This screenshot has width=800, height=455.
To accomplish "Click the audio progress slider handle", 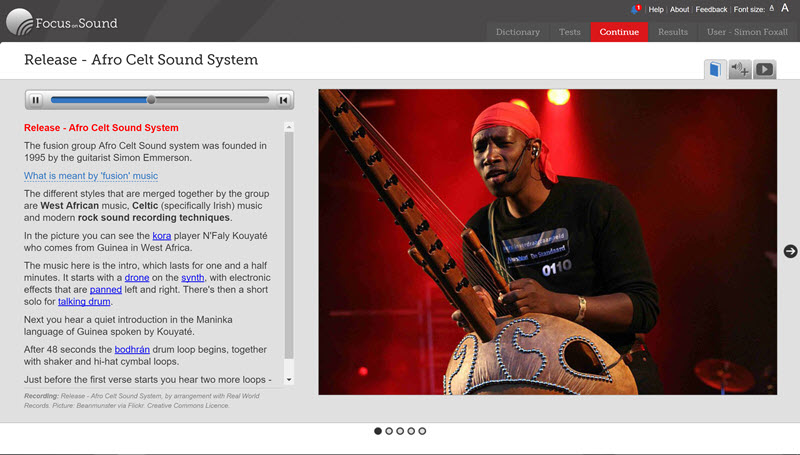I will coord(151,100).
